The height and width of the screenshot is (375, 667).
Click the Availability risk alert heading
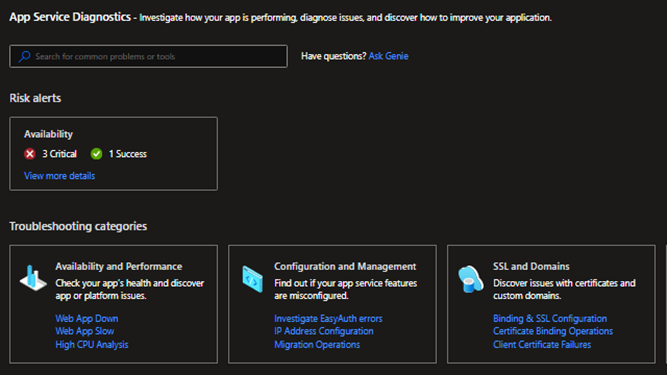[48, 134]
